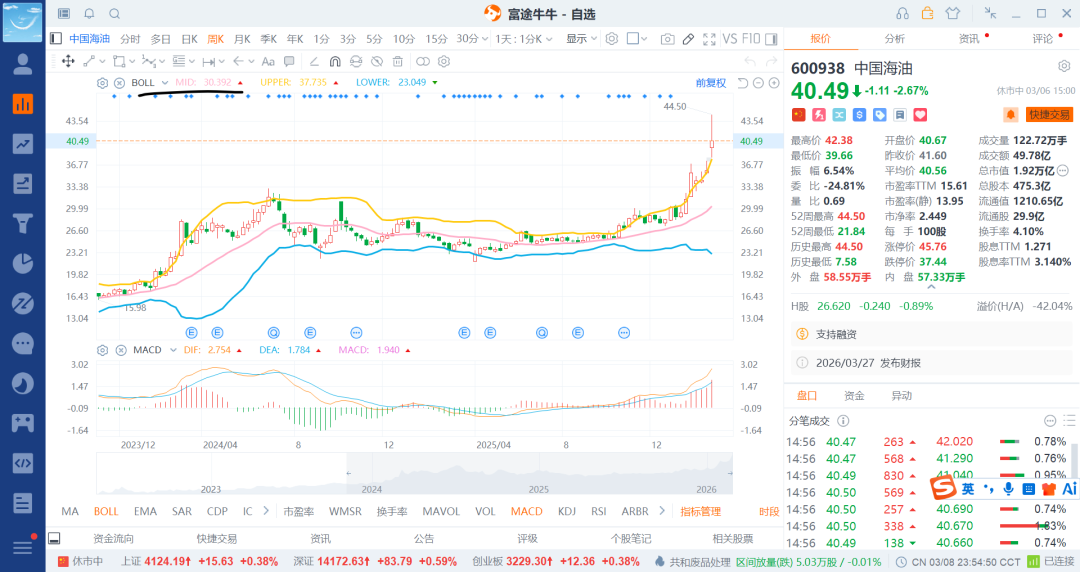This screenshot has height=572, width=1080.
Task: Switch to 月K chart period
Action: click(242, 39)
